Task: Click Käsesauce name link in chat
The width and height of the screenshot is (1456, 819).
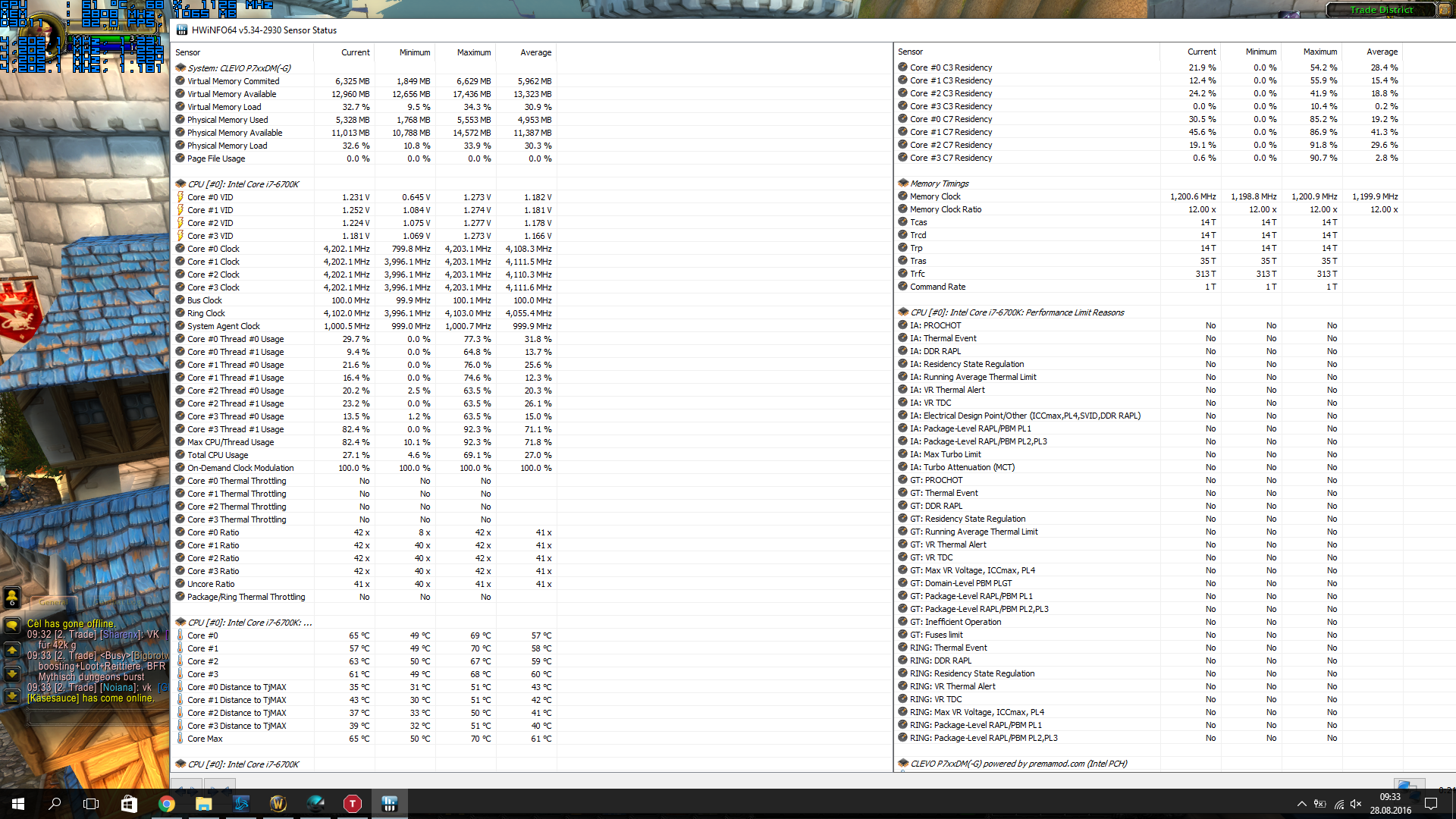Action: pyautogui.click(x=53, y=698)
